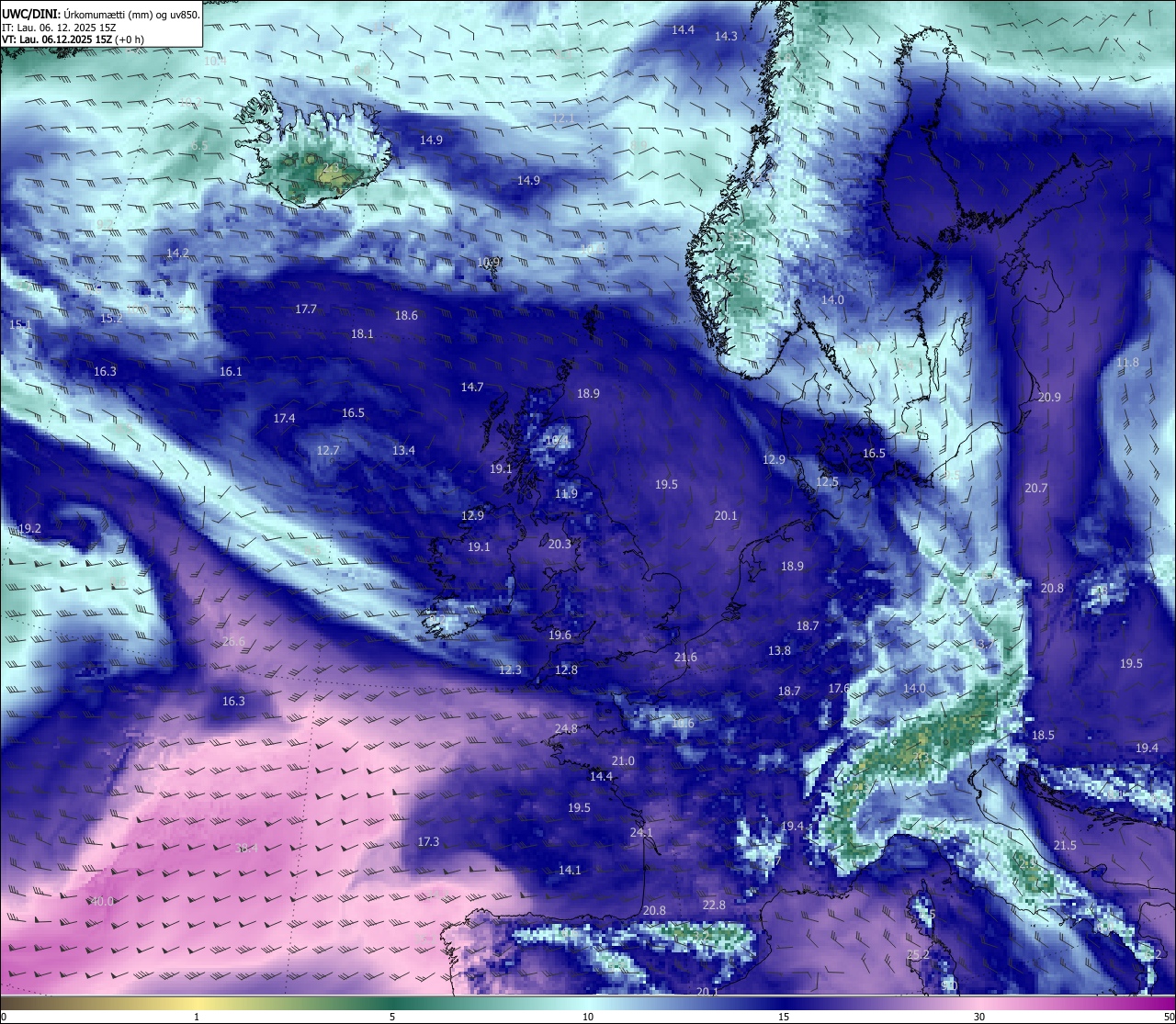Click the colour scale tick labelled 10

coord(588,1017)
